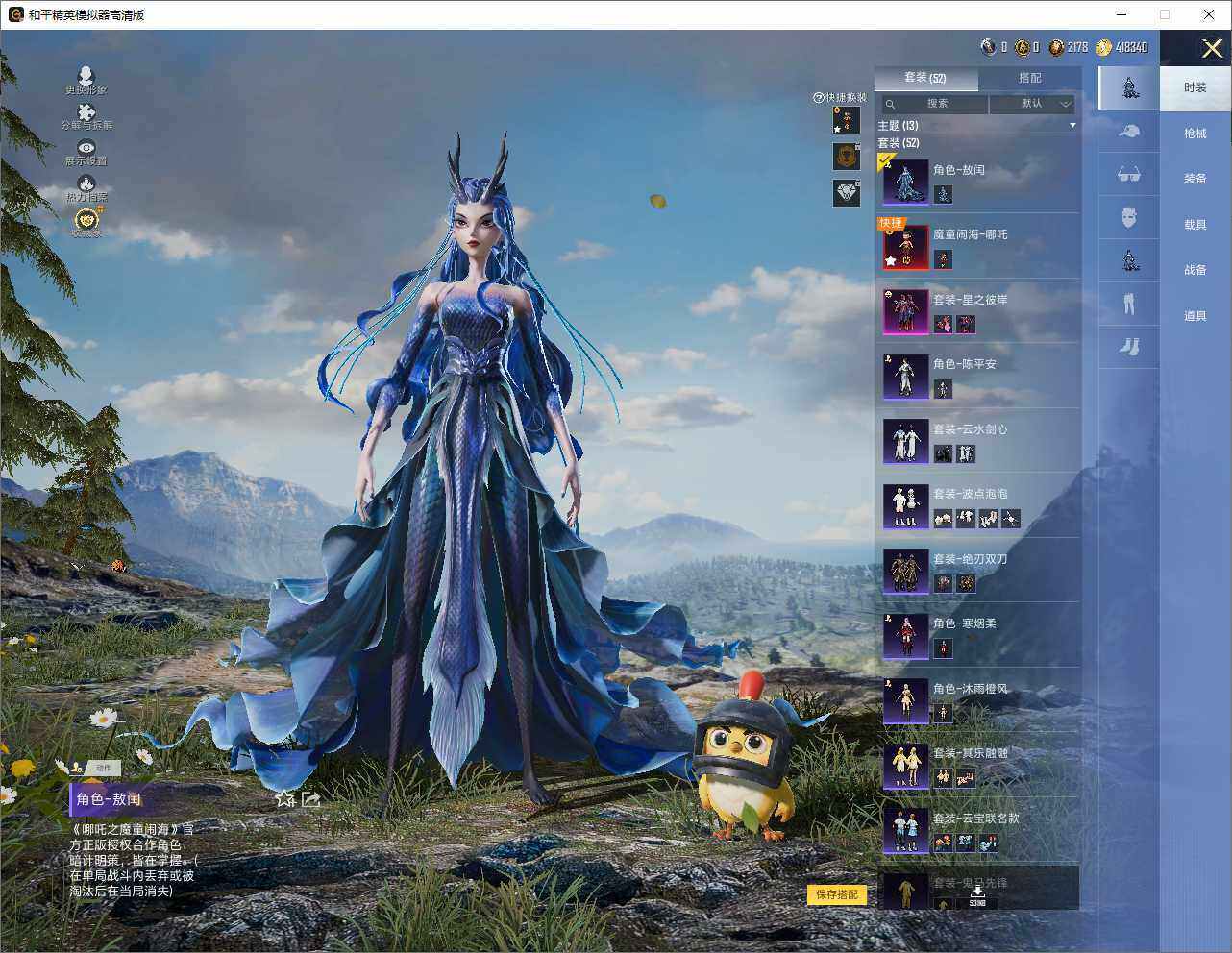
Task: Open the clothing category icon below the mask
Action: (1129, 259)
